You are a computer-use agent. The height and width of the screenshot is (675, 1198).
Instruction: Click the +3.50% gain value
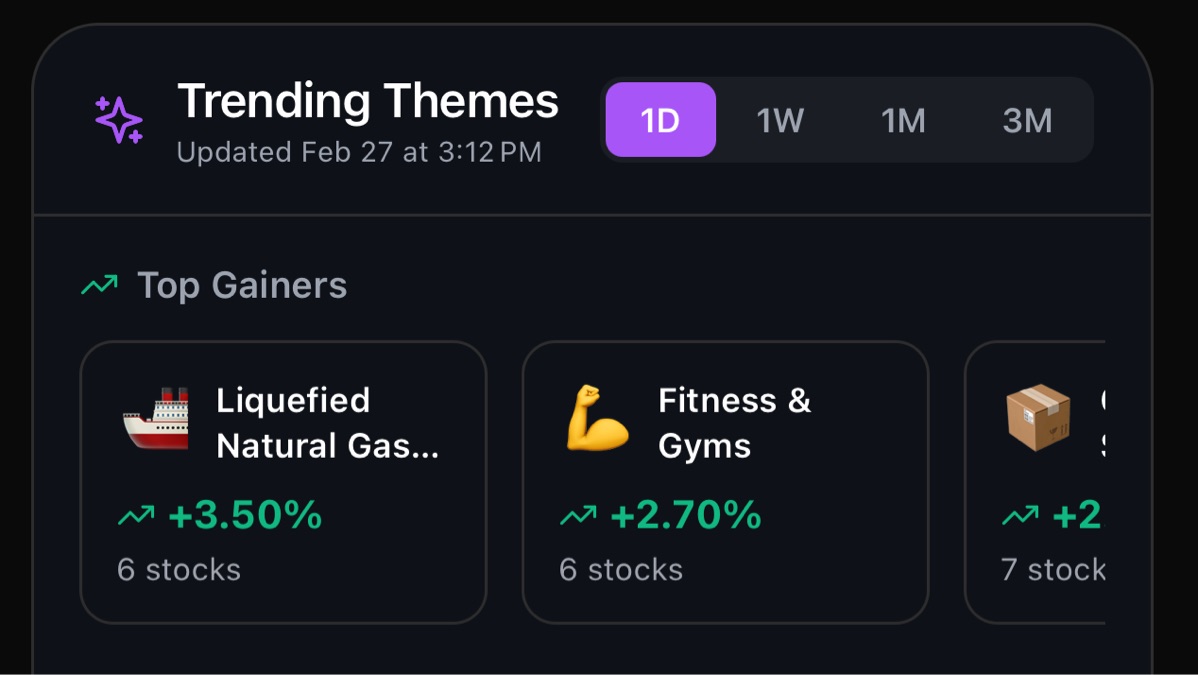pyautogui.click(x=245, y=515)
